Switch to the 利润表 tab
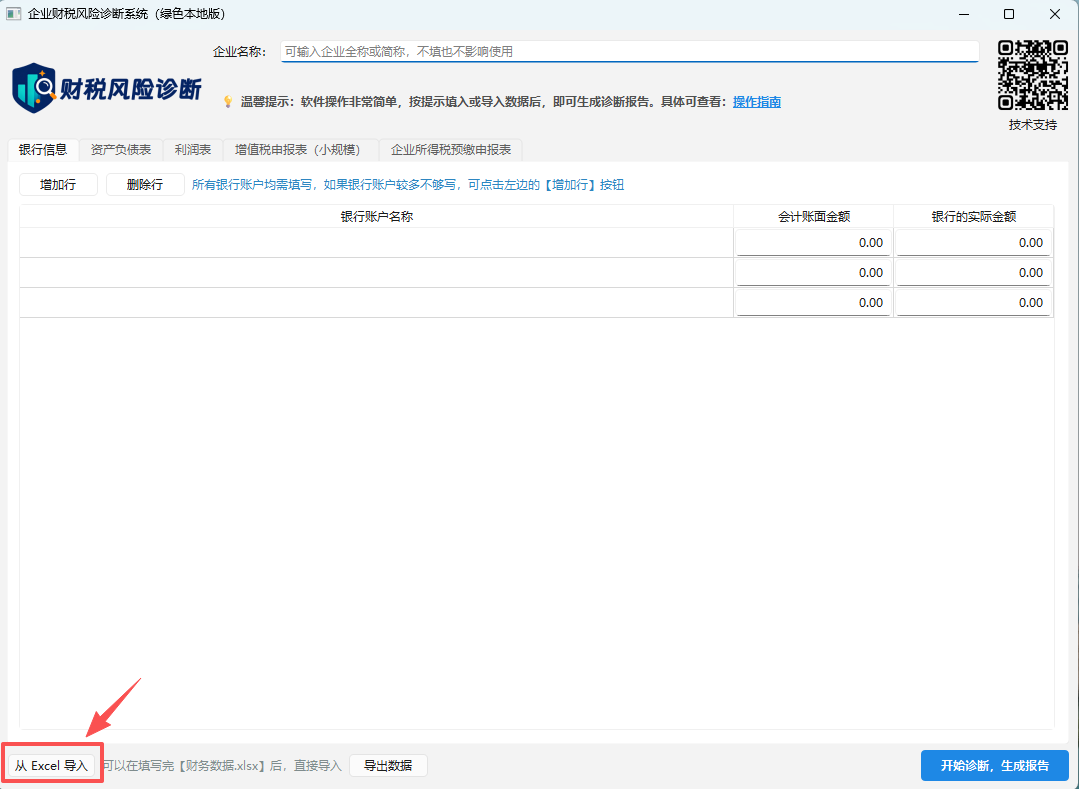This screenshot has width=1079, height=789. [x=193, y=149]
